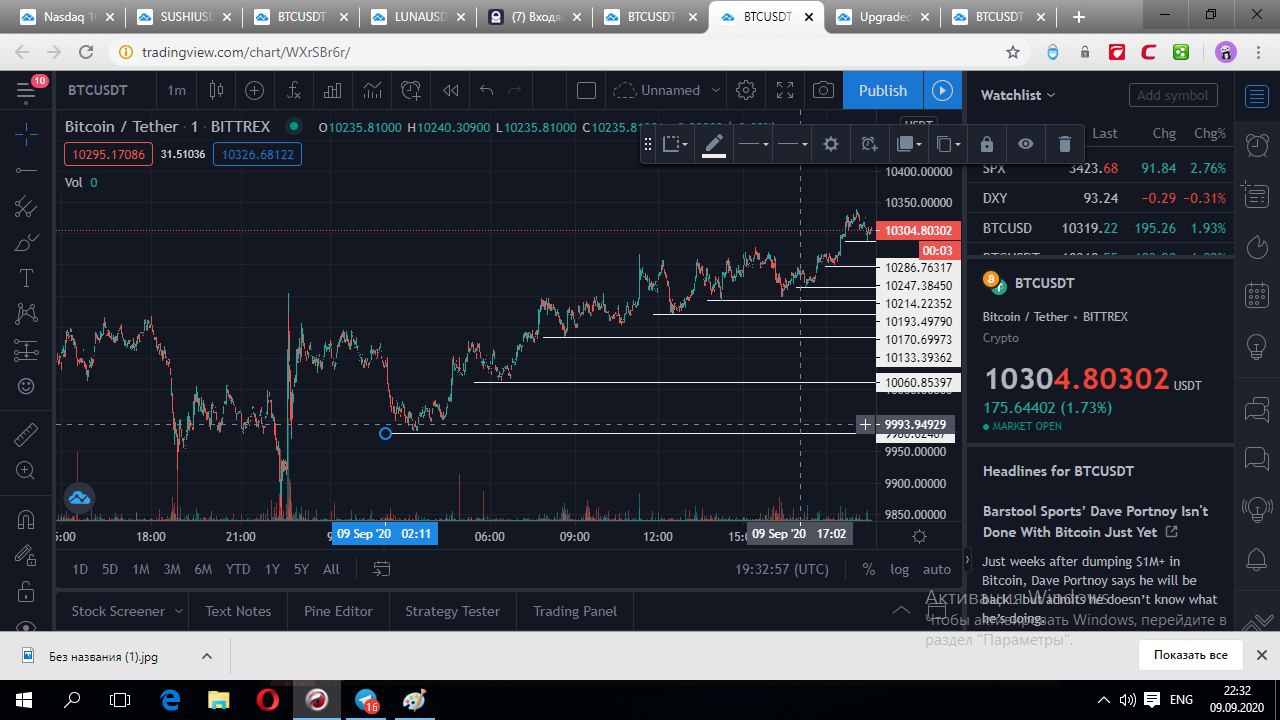The width and height of the screenshot is (1280, 720).
Task: Open the TradingView main menu hamburger
Action: [27, 91]
